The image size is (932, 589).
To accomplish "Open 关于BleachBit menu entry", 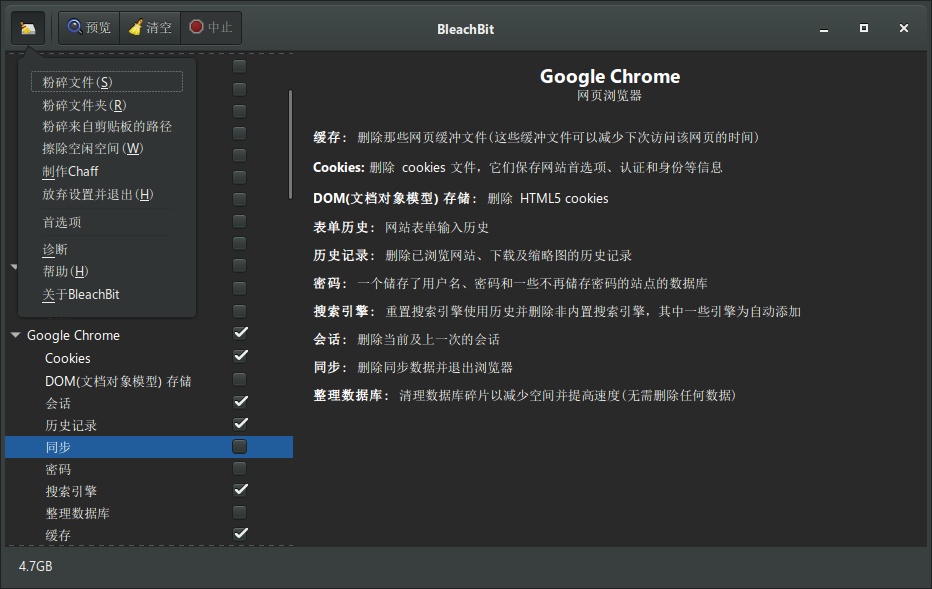I will click(107, 294).
